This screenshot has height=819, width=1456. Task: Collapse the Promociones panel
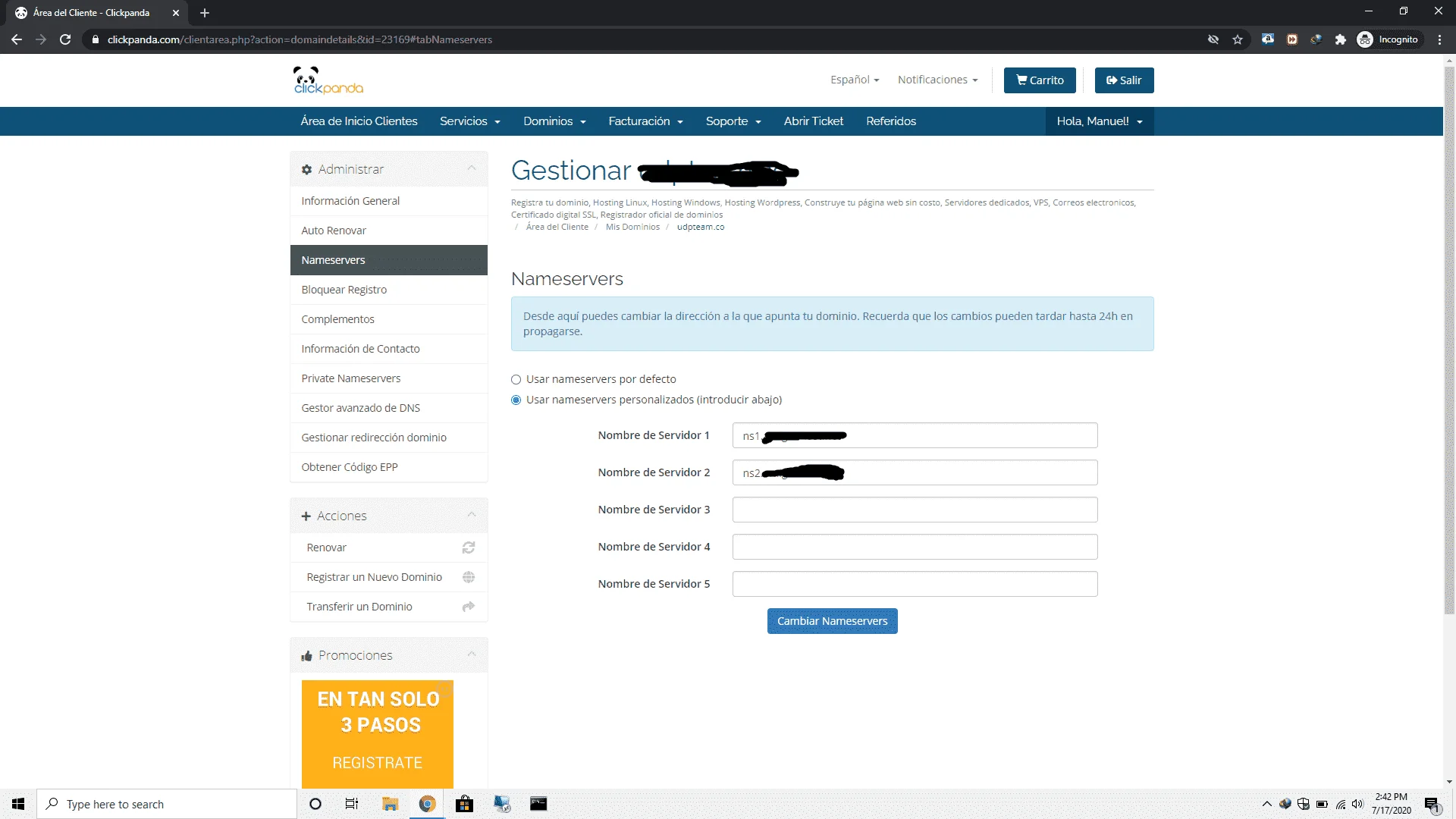[x=472, y=654]
